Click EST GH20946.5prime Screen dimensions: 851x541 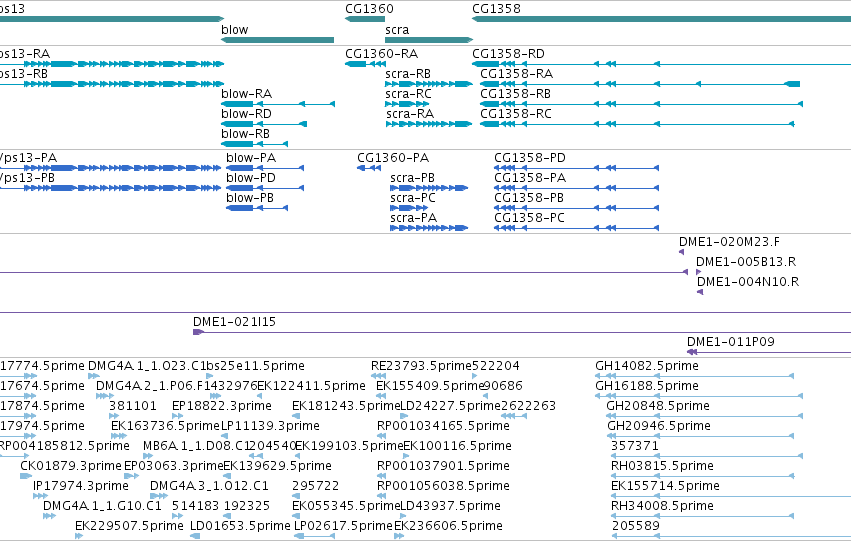point(701,436)
